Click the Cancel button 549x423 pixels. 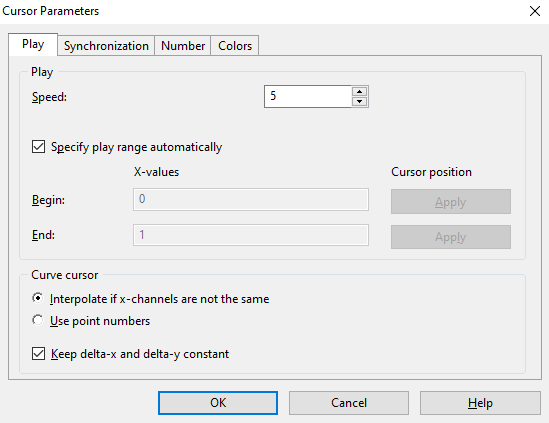click(x=349, y=403)
